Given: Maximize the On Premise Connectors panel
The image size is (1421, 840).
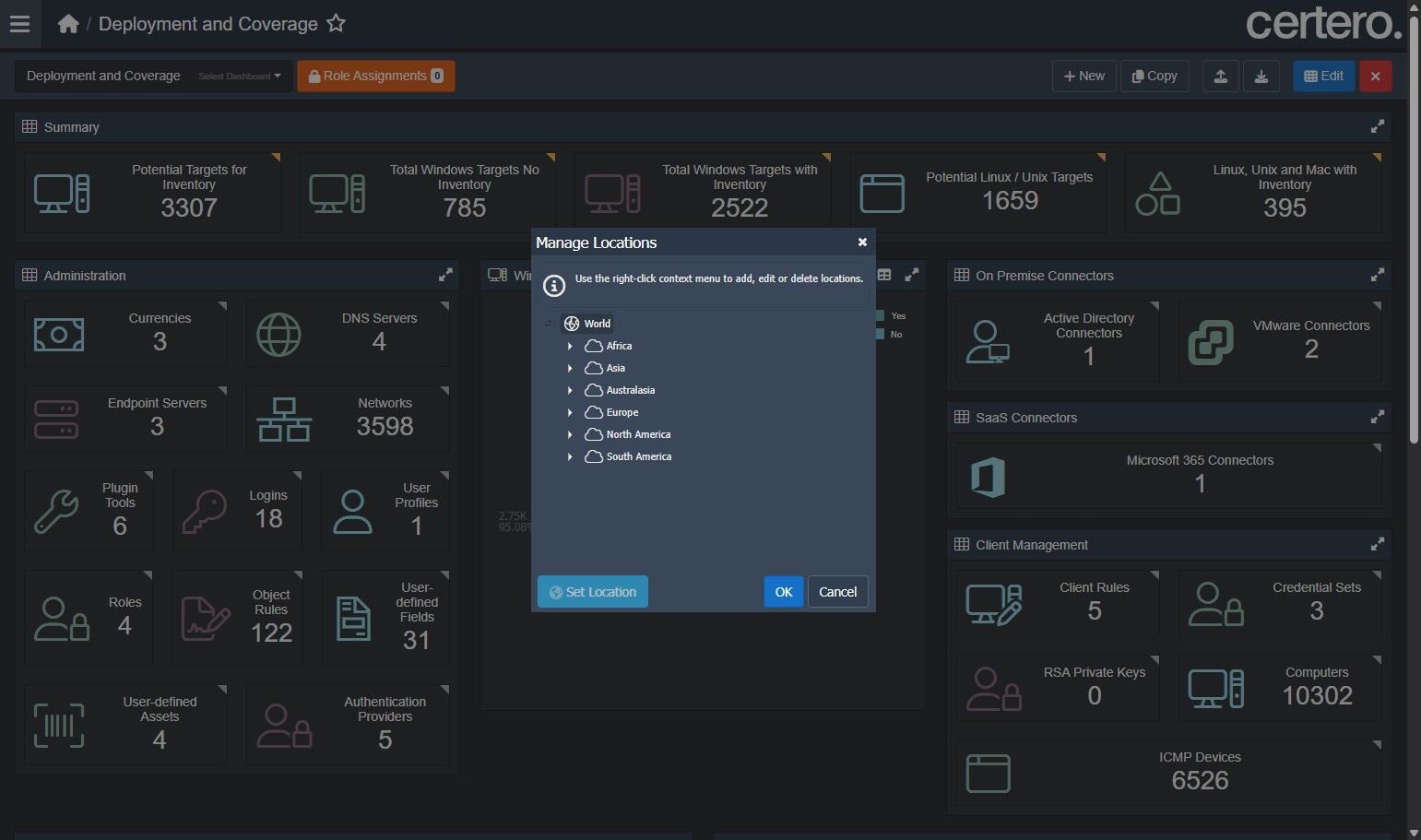Looking at the screenshot, I should point(1377,275).
